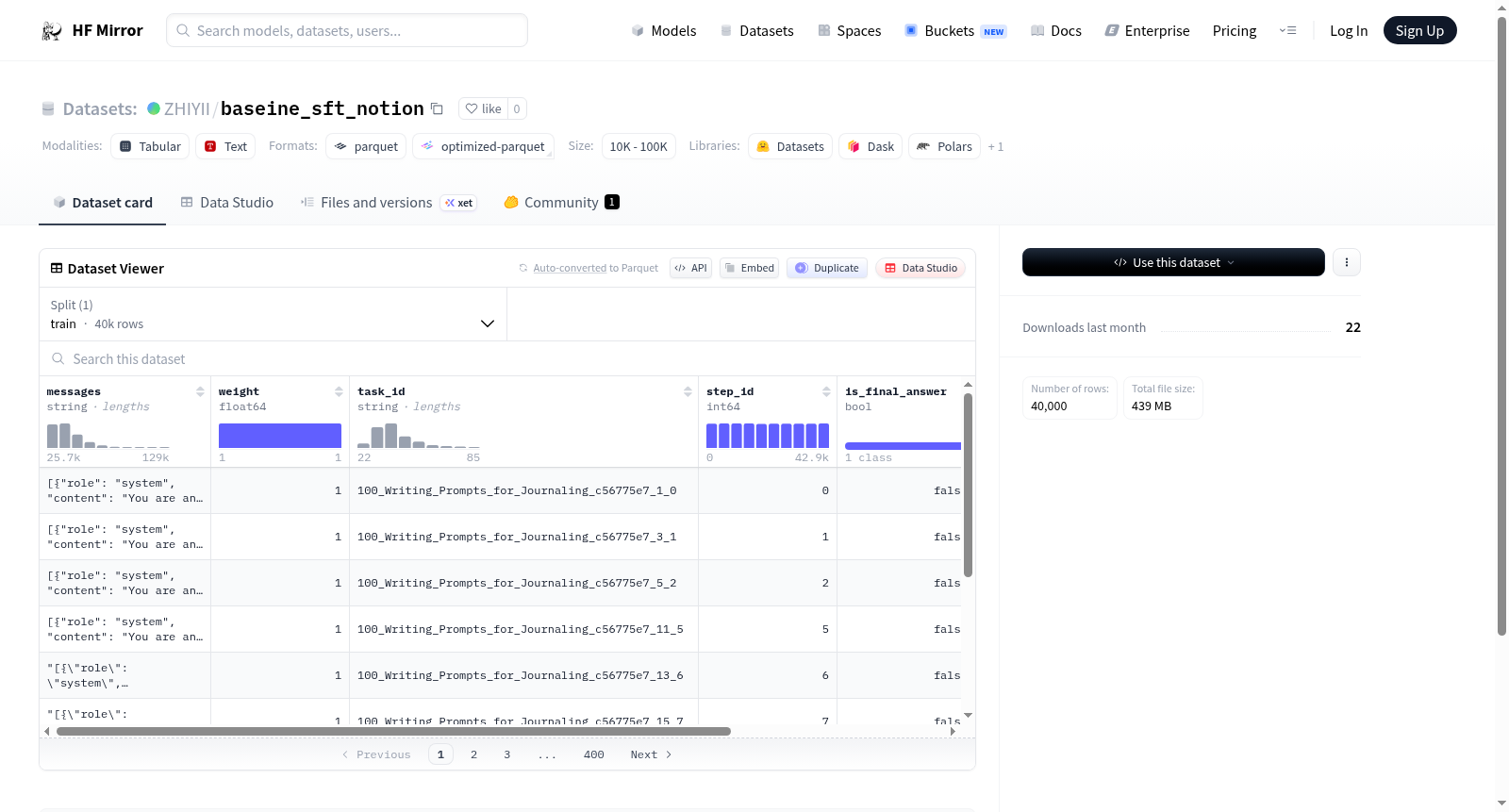Open the Files and versions tab

click(x=388, y=203)
